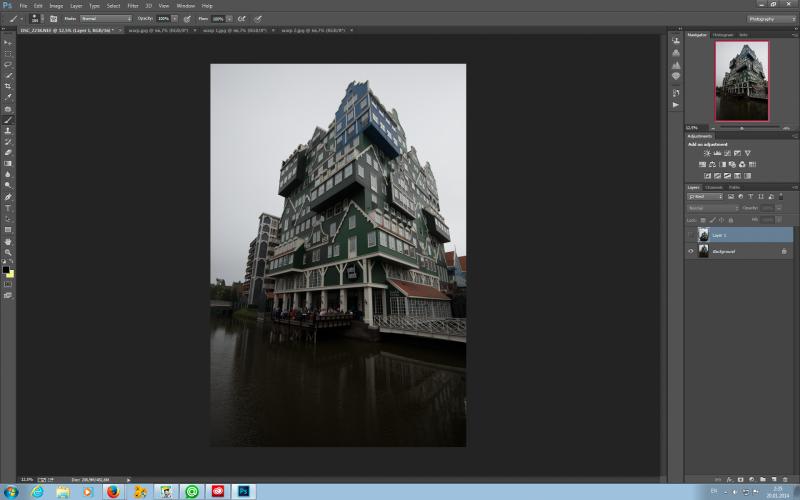Open the Flow slider dropdown
This screenshot has height=500, width=800.
click(229, 19)
